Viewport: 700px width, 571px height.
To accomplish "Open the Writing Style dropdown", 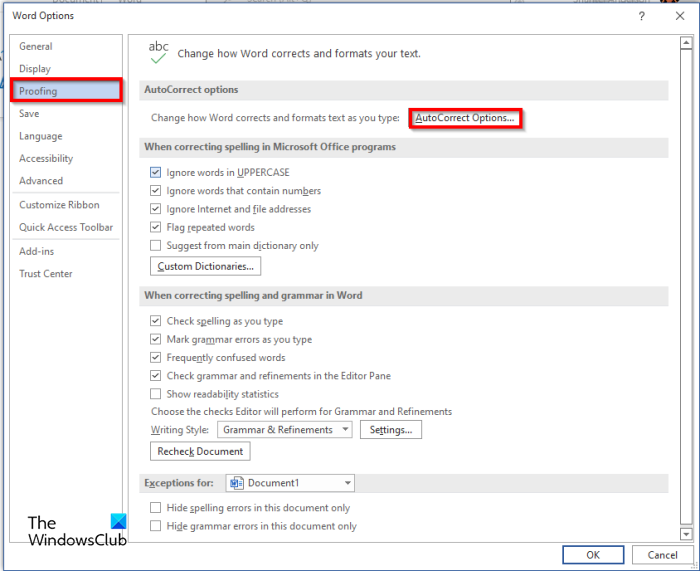I will [x=285, y=429].
